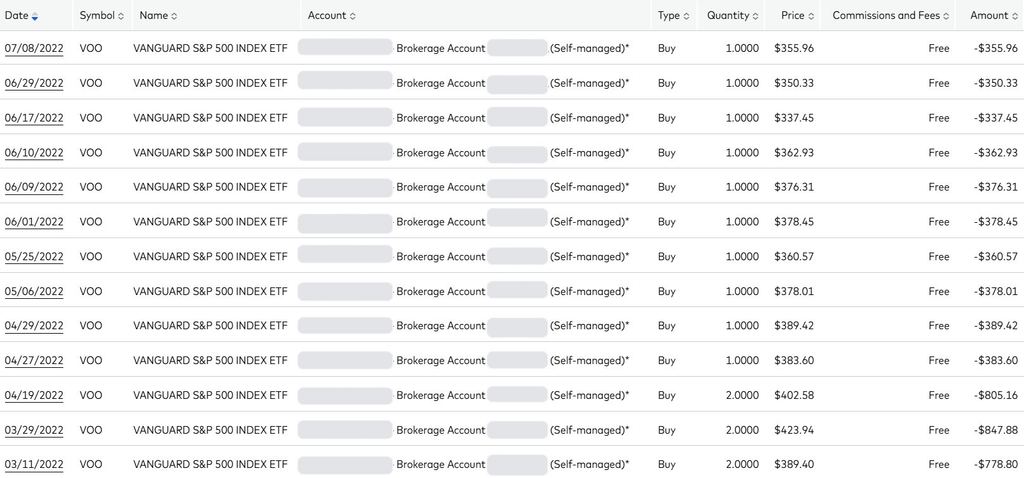1024x478 pixels.
Task: Click the Price column header label
Action: [x=793, y=16]
